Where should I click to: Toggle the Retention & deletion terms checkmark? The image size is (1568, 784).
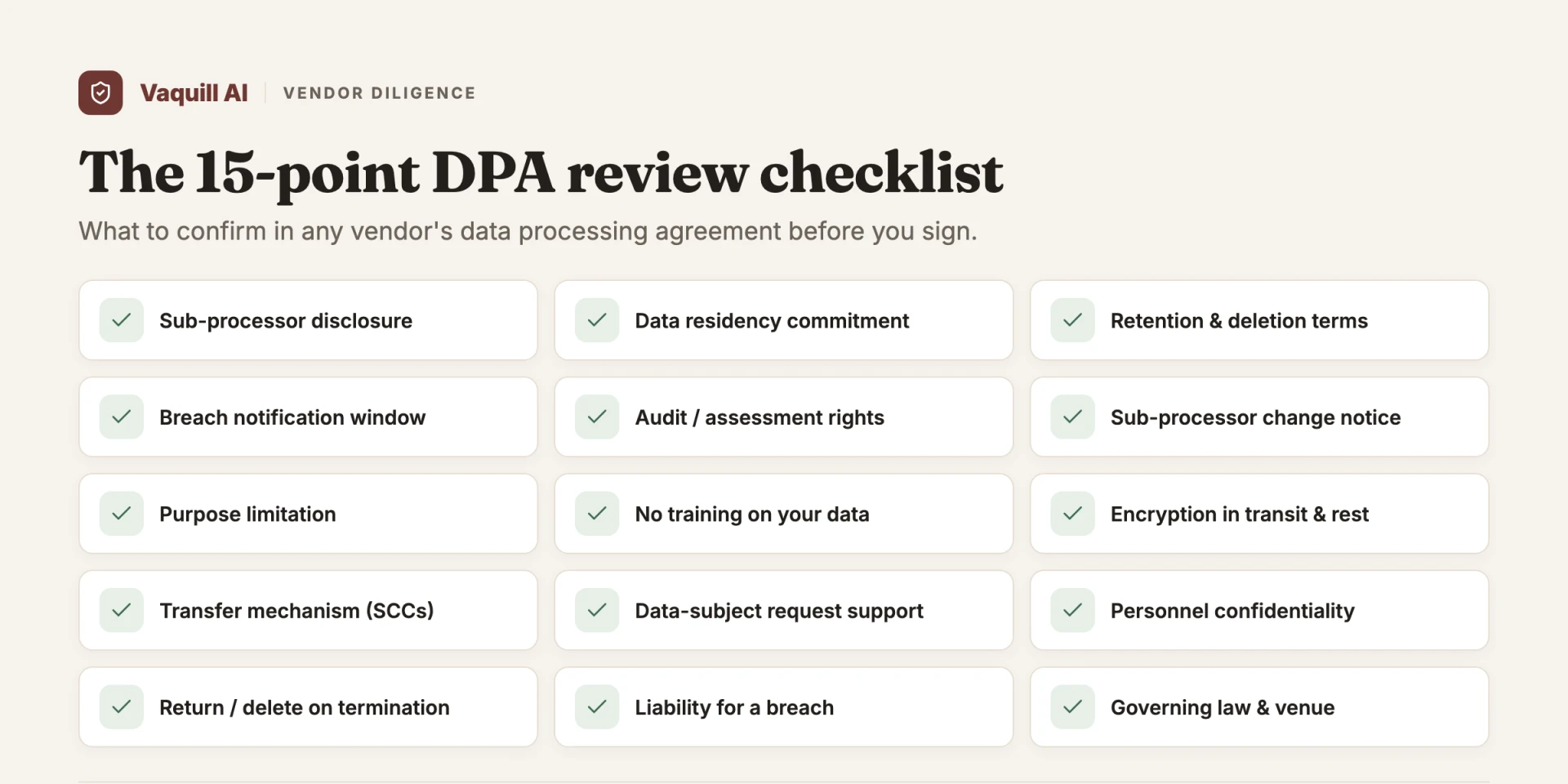point(1072,320)
